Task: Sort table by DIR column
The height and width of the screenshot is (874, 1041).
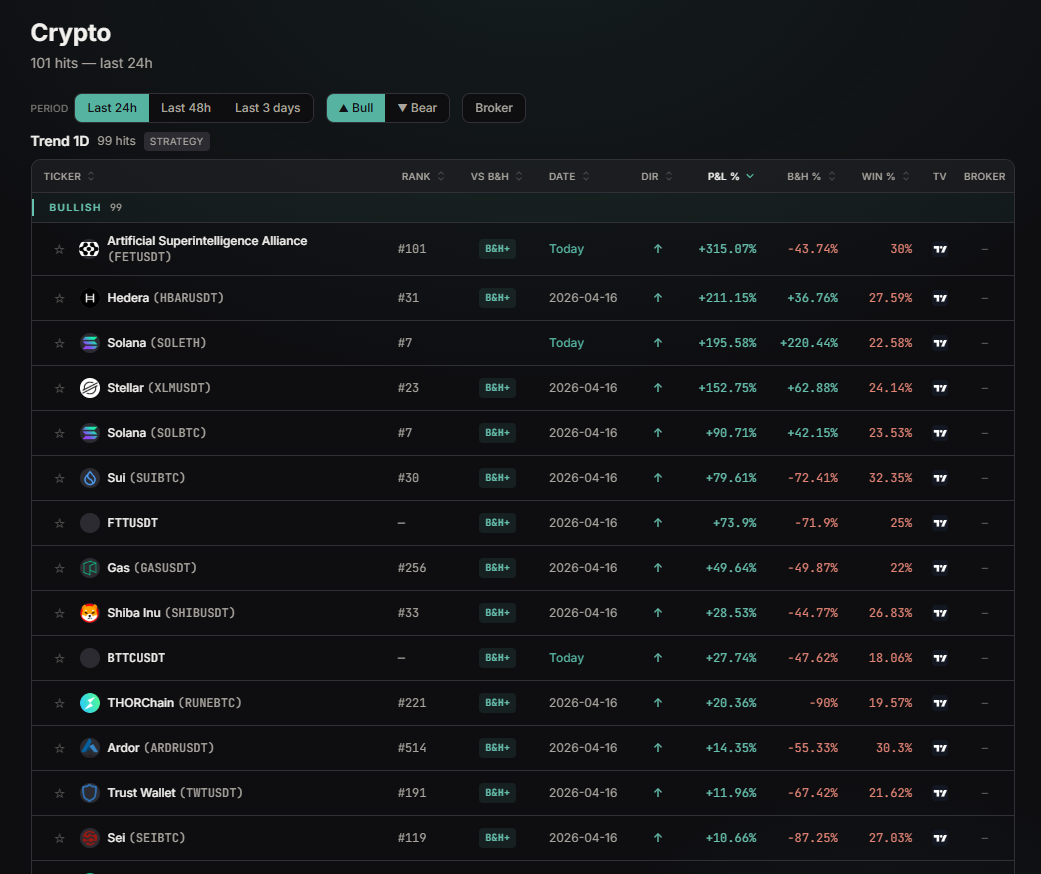Action: (x=657, y=176)
